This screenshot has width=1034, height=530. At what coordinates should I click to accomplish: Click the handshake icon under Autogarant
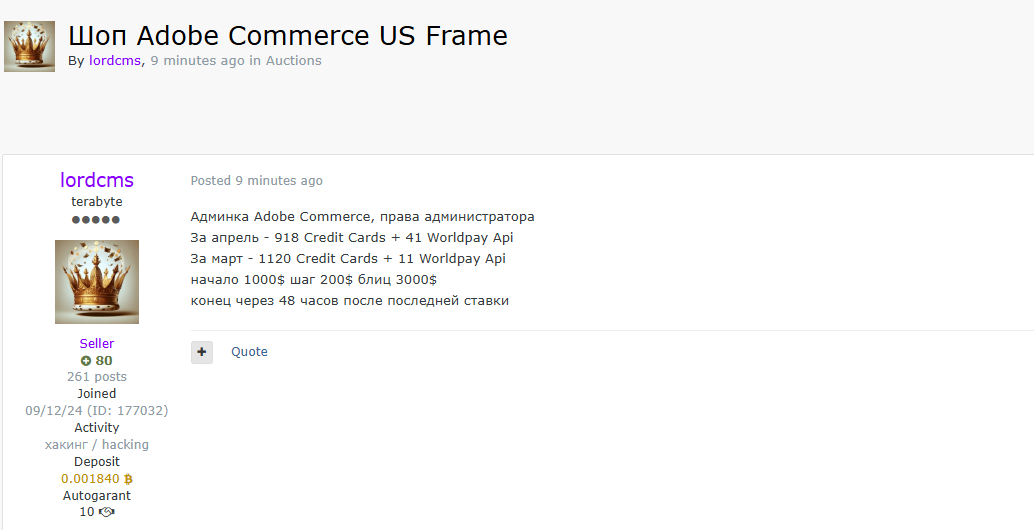(106, 512)
